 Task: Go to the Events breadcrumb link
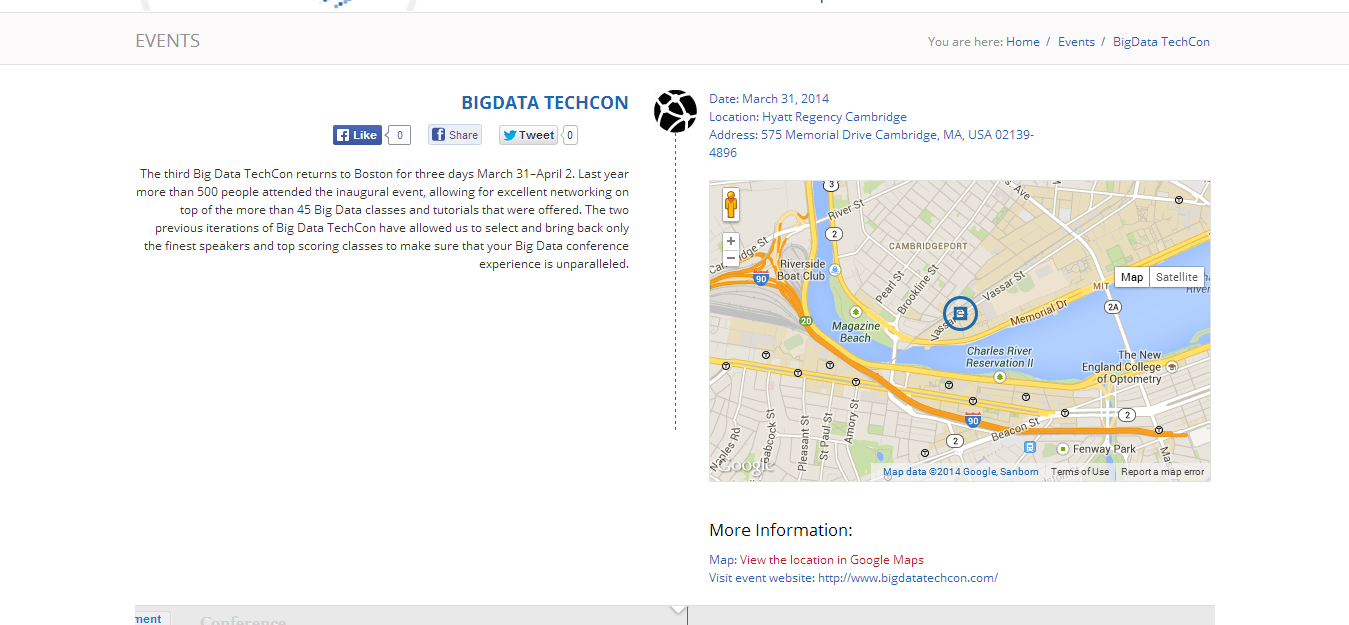click(1076, 41)
